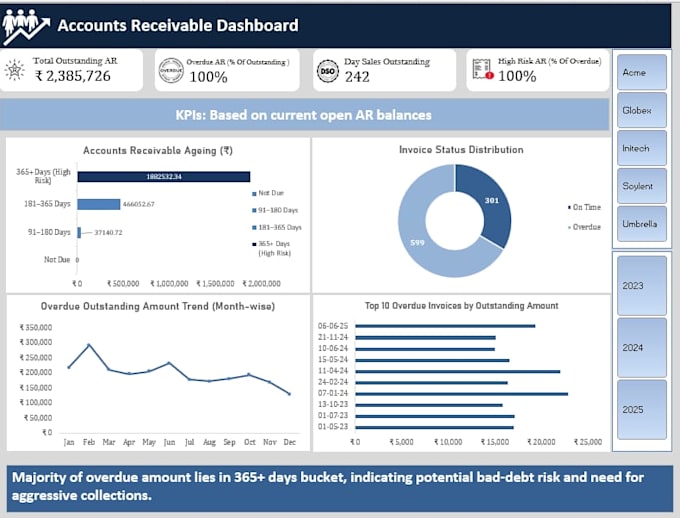The width and height of the screenshot is (680, 518).
Task: Click the Overdue stamp icon
Action: coord(171,70)
